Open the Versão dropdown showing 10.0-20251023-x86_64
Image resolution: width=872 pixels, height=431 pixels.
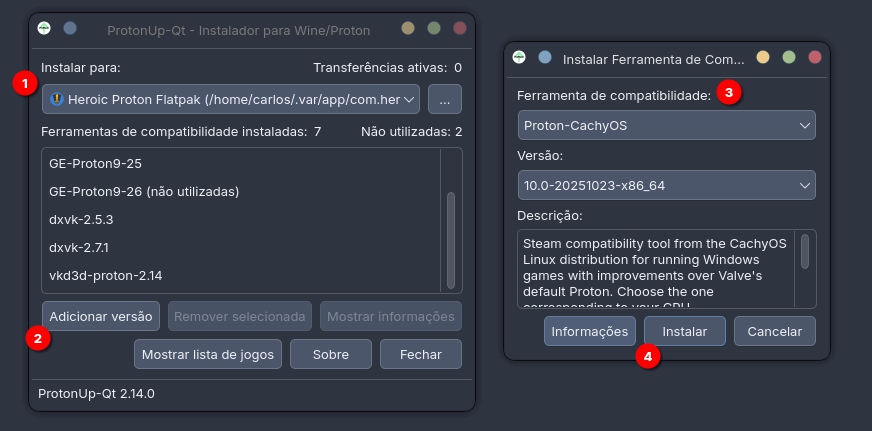pos(667,185)
